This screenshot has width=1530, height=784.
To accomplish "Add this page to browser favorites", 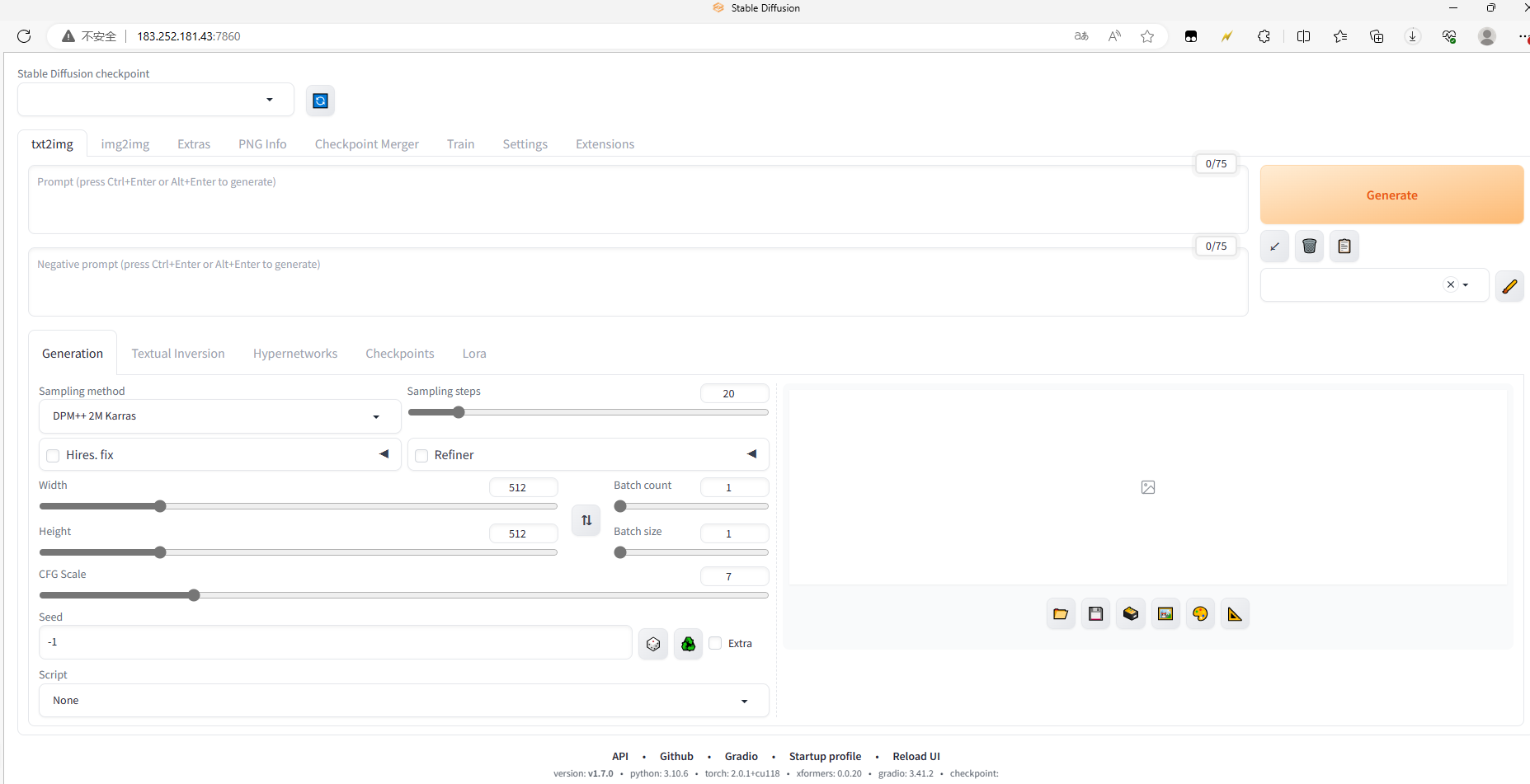I will pyautogui.click(x=1147, y=36).
